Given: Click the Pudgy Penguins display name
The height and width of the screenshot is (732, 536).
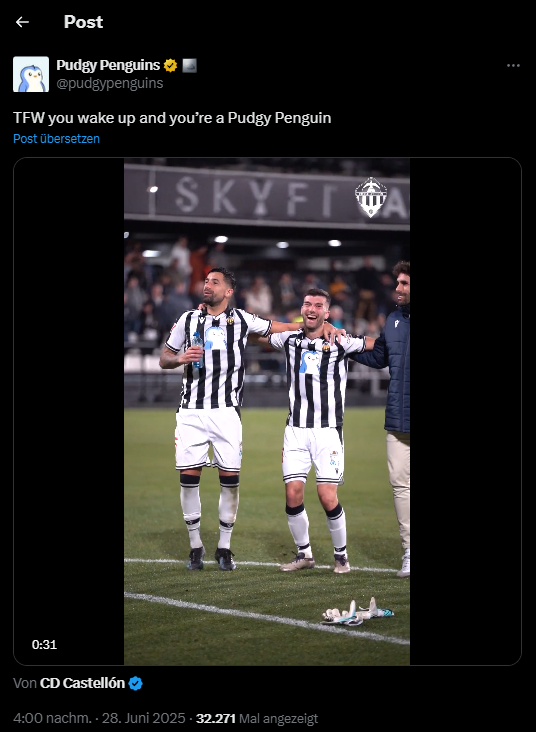Looking at the screenshot, I should point(108,65).
